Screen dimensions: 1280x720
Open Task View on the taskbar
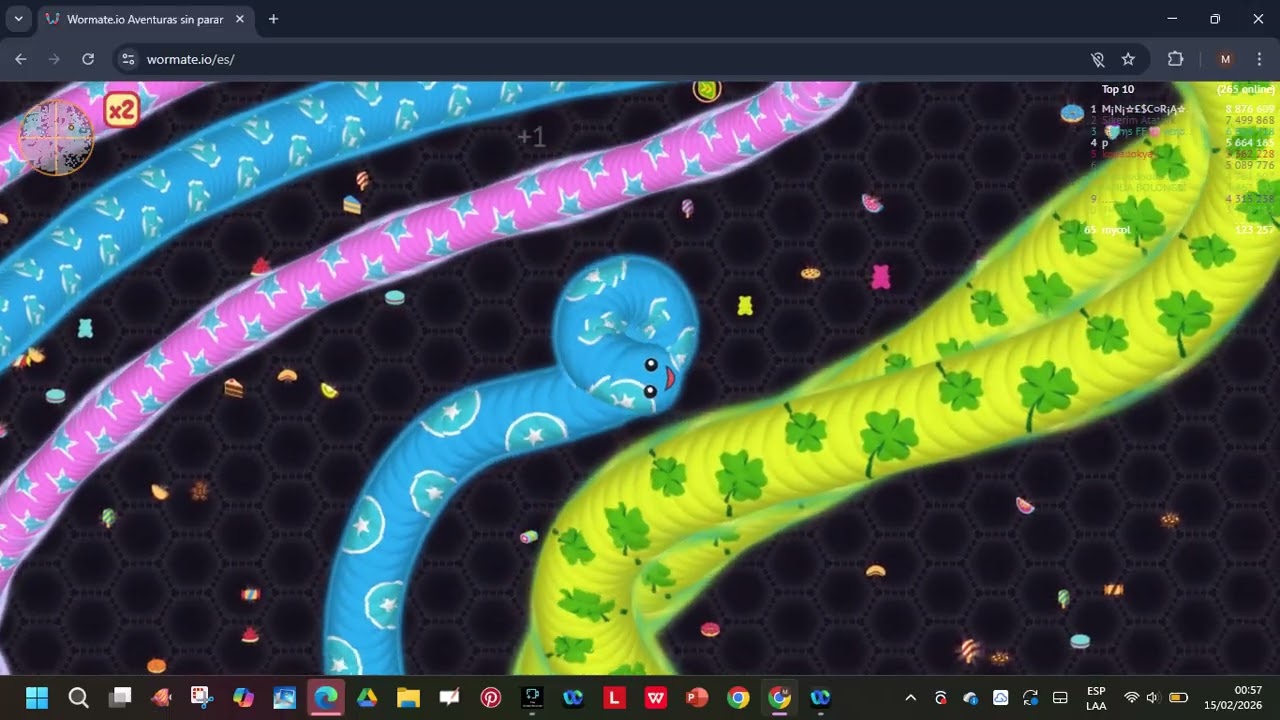(x=120, y=697)
